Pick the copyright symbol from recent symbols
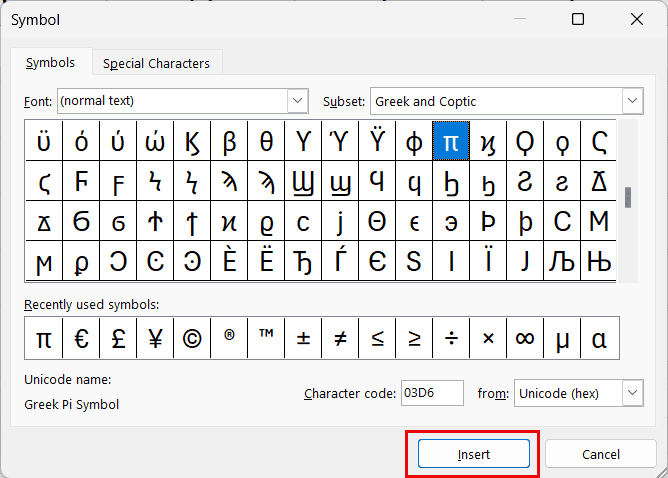 pyautogui.click(x=192, y=339)
